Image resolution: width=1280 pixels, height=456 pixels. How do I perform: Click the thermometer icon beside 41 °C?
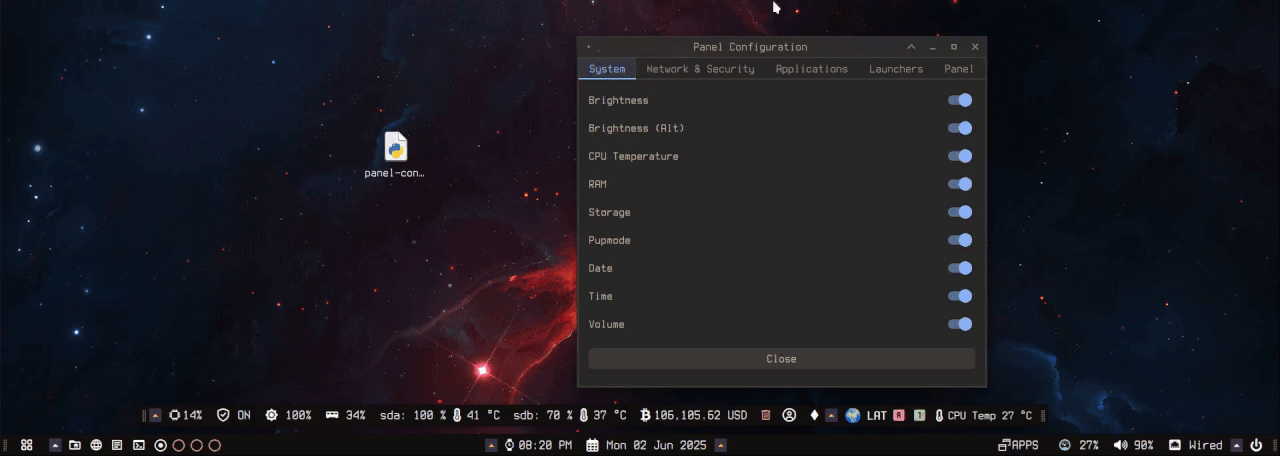coord(457,415)
